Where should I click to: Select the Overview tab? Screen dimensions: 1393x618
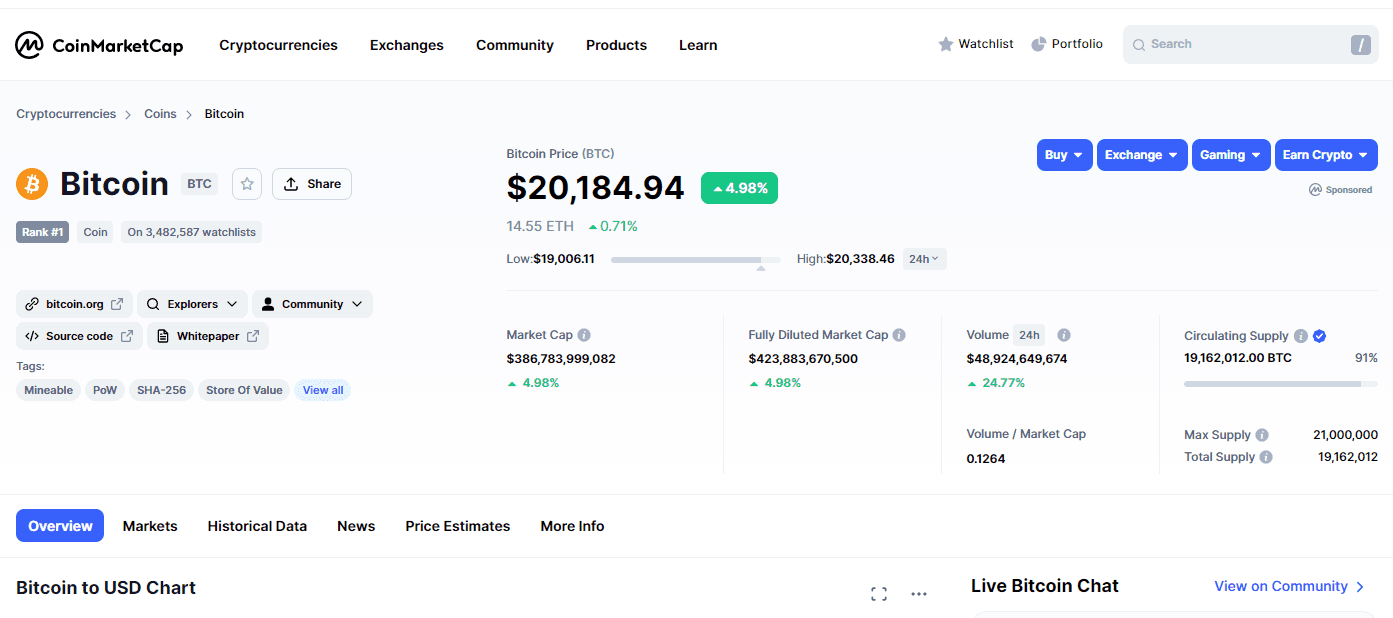[60, 526]
